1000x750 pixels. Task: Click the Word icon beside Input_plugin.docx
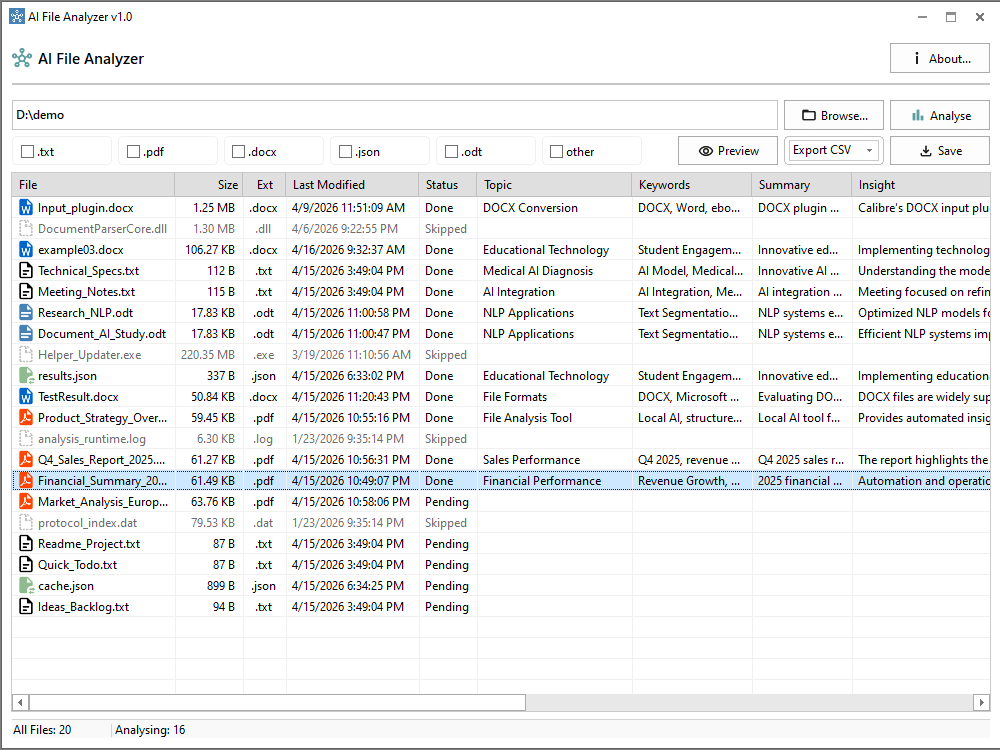point(26,208)
